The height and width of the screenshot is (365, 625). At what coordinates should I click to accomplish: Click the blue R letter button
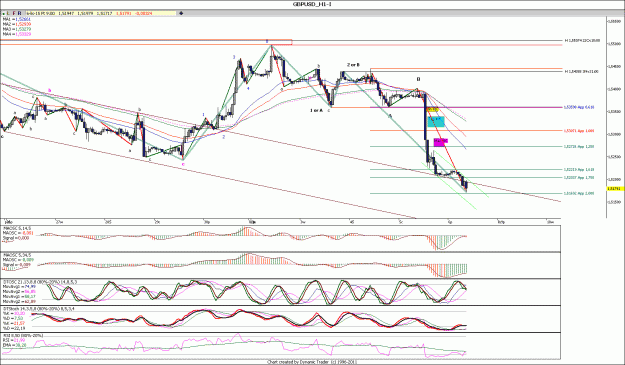point(19,13)
